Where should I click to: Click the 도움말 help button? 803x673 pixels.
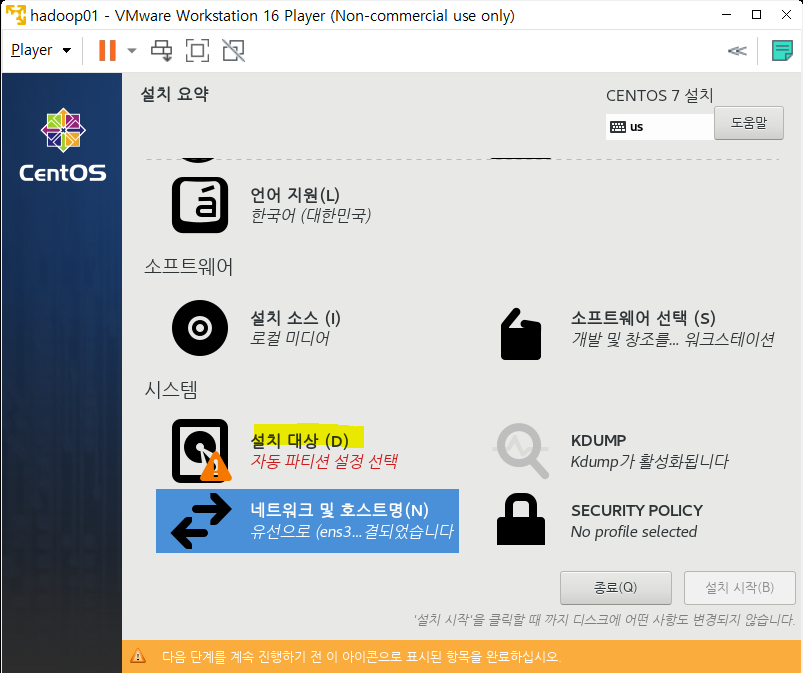point(749,123)
